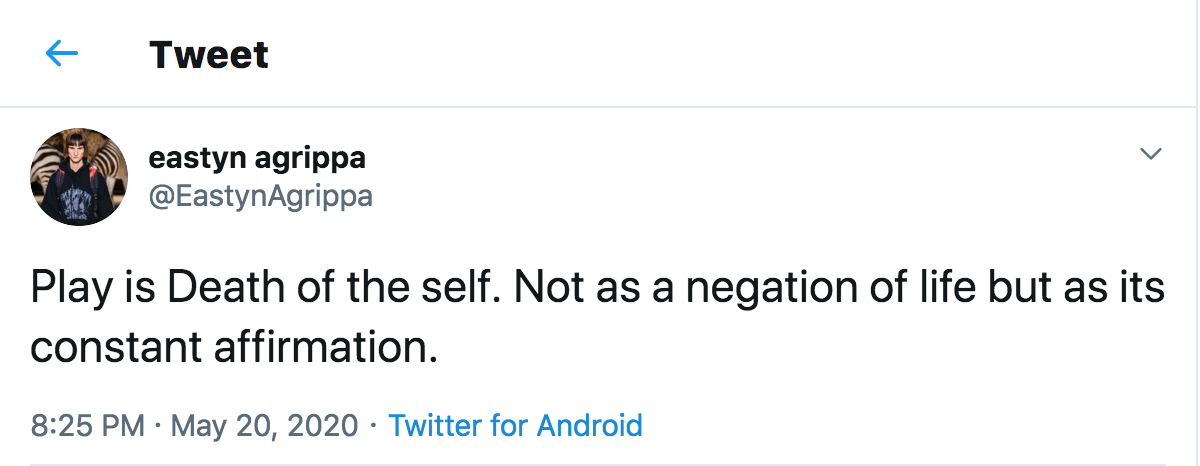The width and height of the screenshot is (1200, 466).
Task: Click the word Android in source label
Action: tap(589, 425)
